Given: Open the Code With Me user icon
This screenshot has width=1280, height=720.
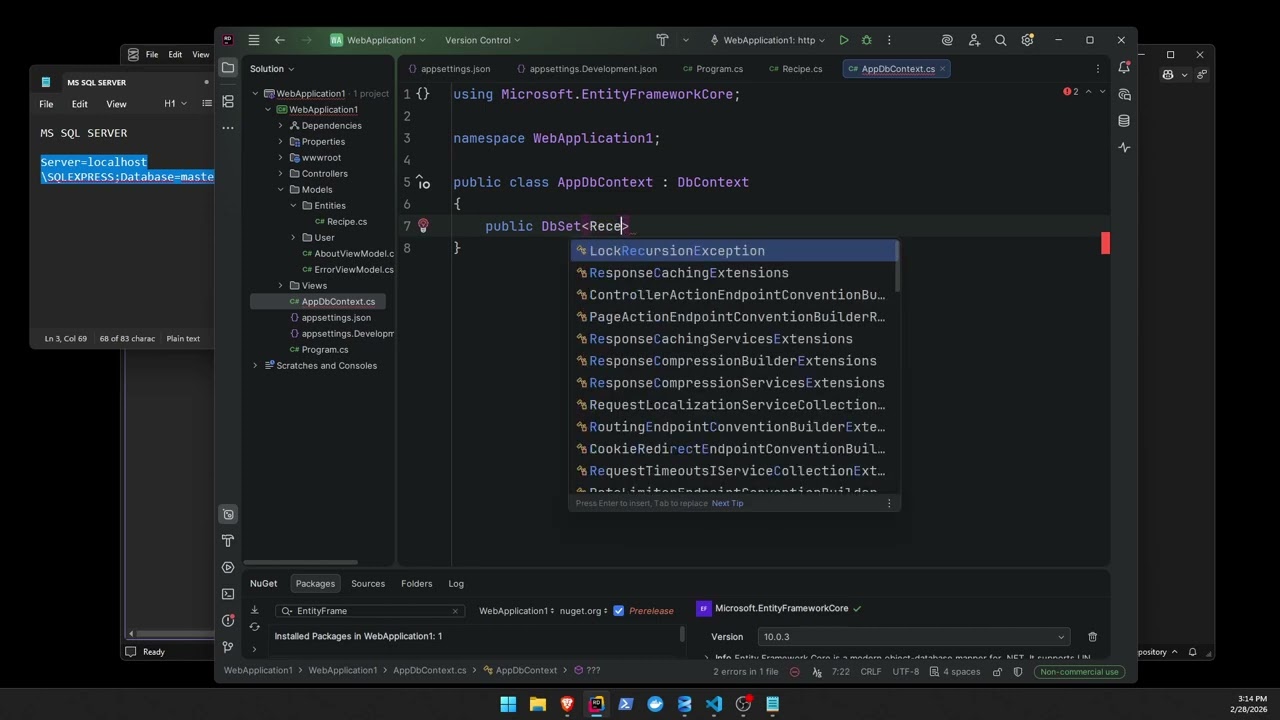Looking at the screenshot, I should pos(974,40).
